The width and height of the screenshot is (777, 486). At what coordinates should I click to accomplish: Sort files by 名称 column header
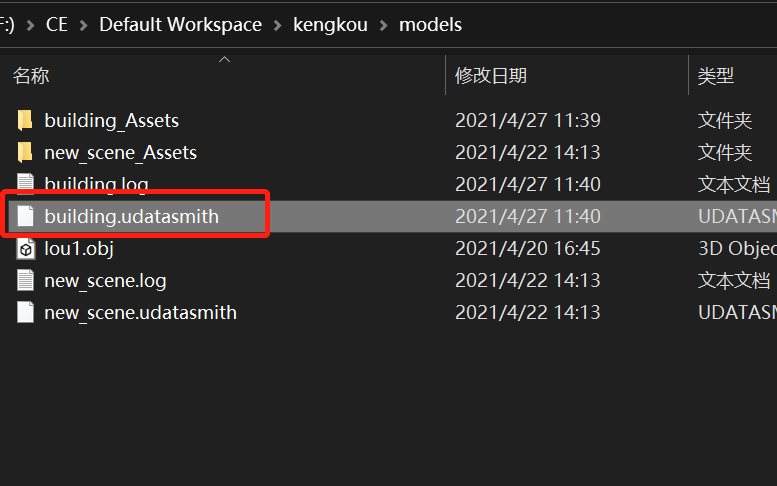pyautogui.click(x=31, y=76)
